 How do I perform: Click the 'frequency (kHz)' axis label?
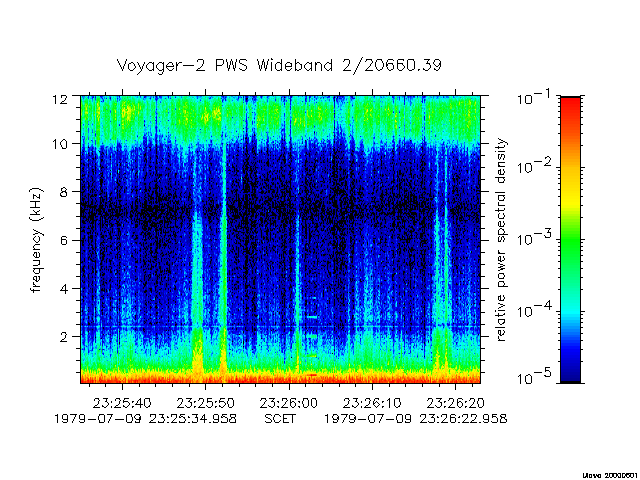tap(36, 240)
